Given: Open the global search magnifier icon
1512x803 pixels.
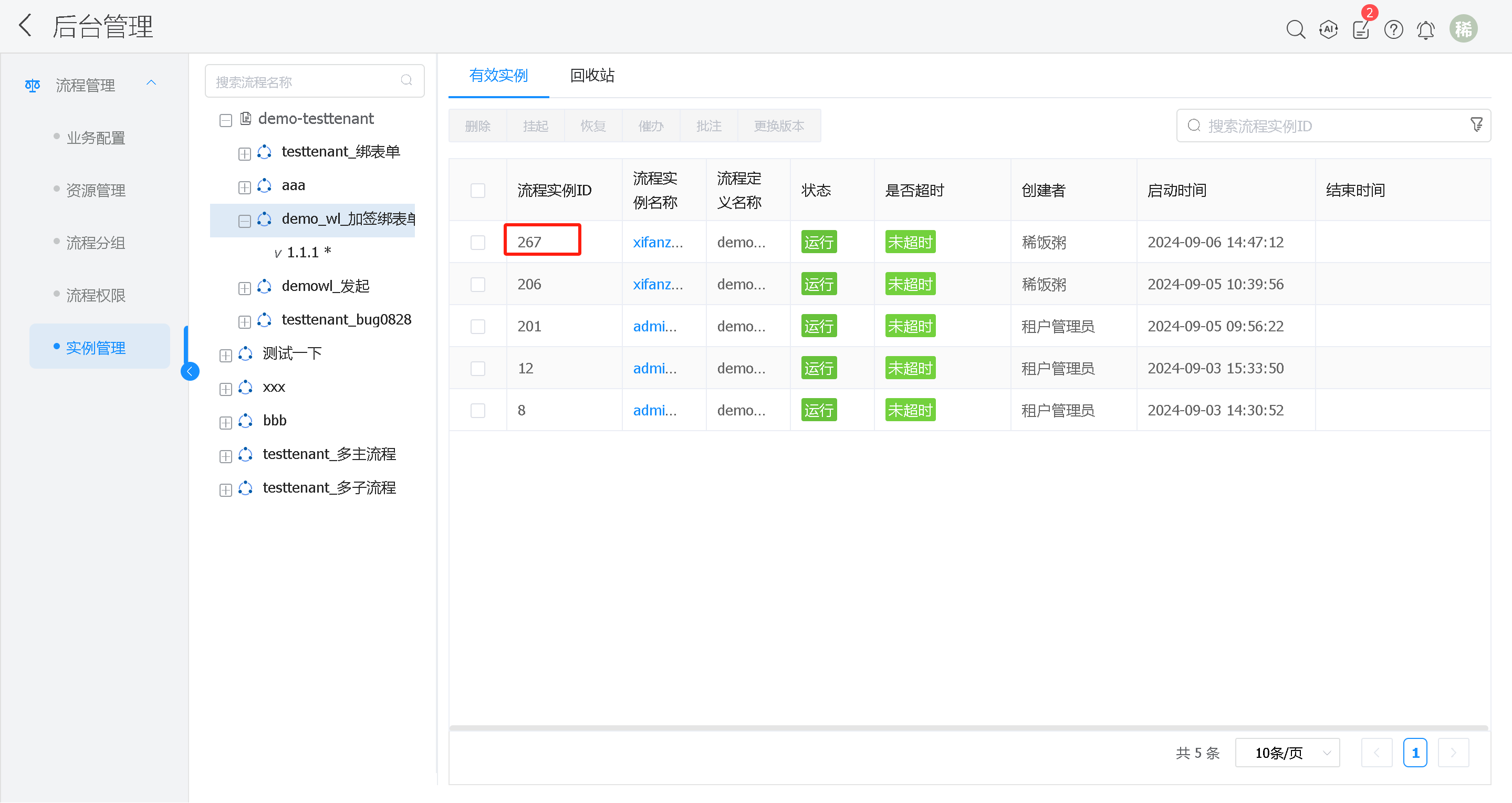Looking at the screenshot, I should point(1296,29).
